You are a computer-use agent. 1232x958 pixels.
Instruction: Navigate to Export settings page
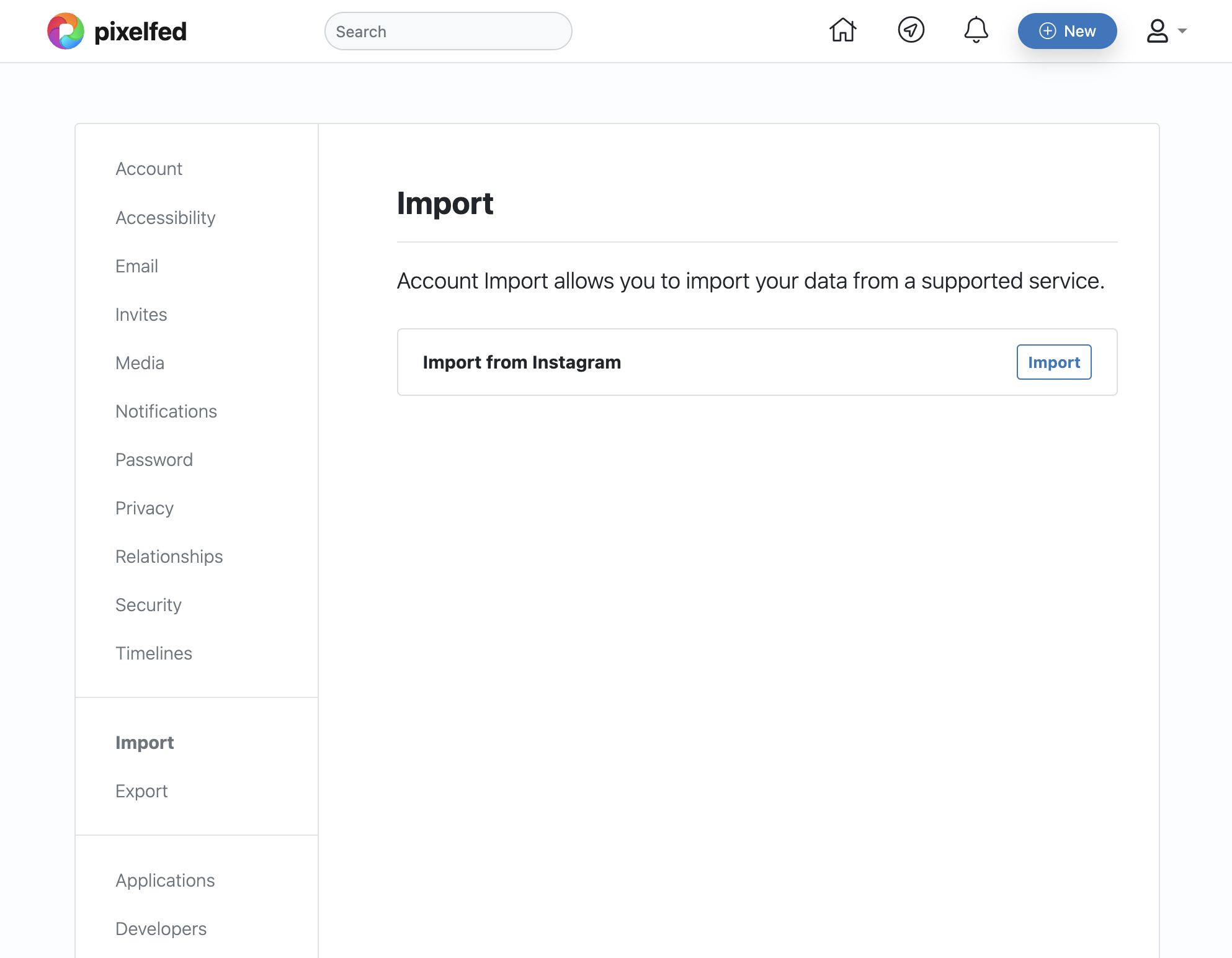(142, 790)
